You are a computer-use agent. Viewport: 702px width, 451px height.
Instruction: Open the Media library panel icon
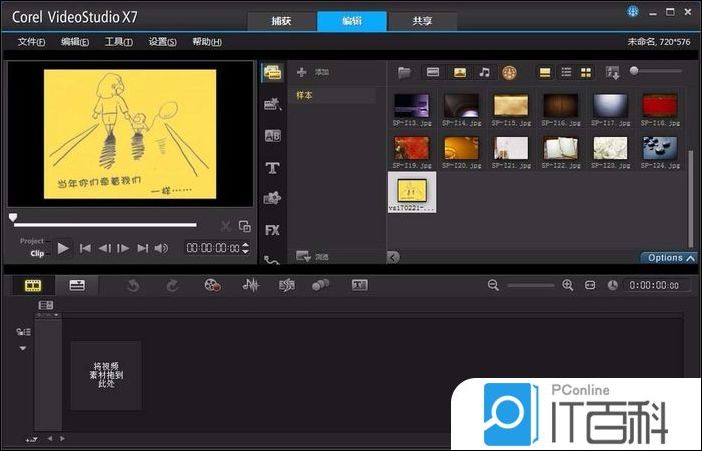click(272, 73)
